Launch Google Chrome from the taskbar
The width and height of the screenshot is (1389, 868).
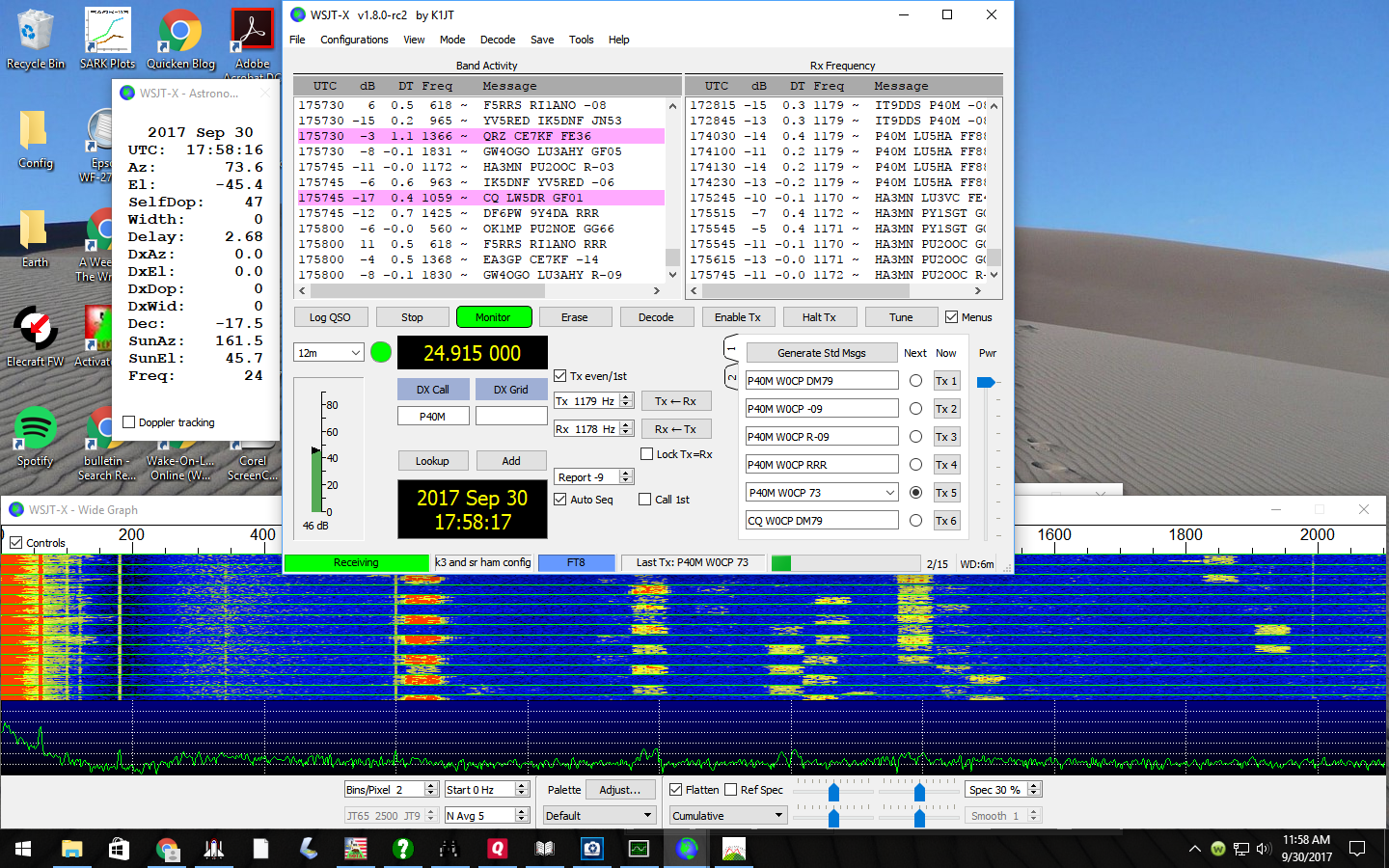pos(168,849)
